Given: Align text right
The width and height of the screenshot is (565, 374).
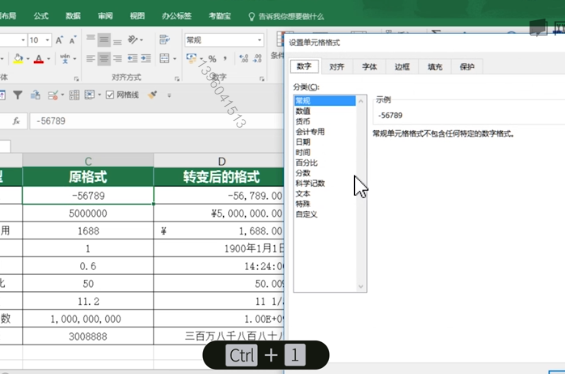Looking at the screenshot, I should [117, 58].
